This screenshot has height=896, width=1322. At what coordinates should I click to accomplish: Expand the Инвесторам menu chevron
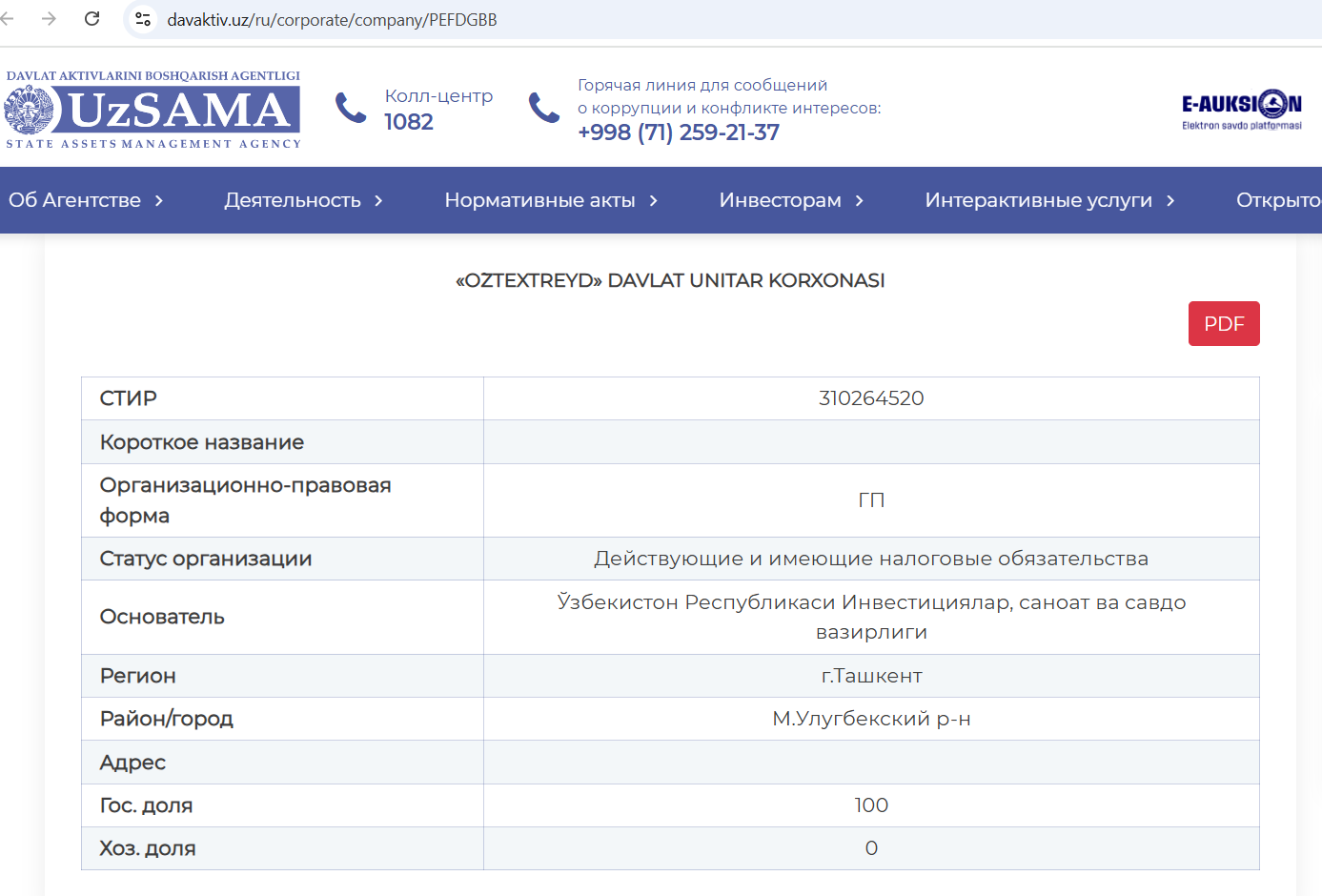coord(860,201)
